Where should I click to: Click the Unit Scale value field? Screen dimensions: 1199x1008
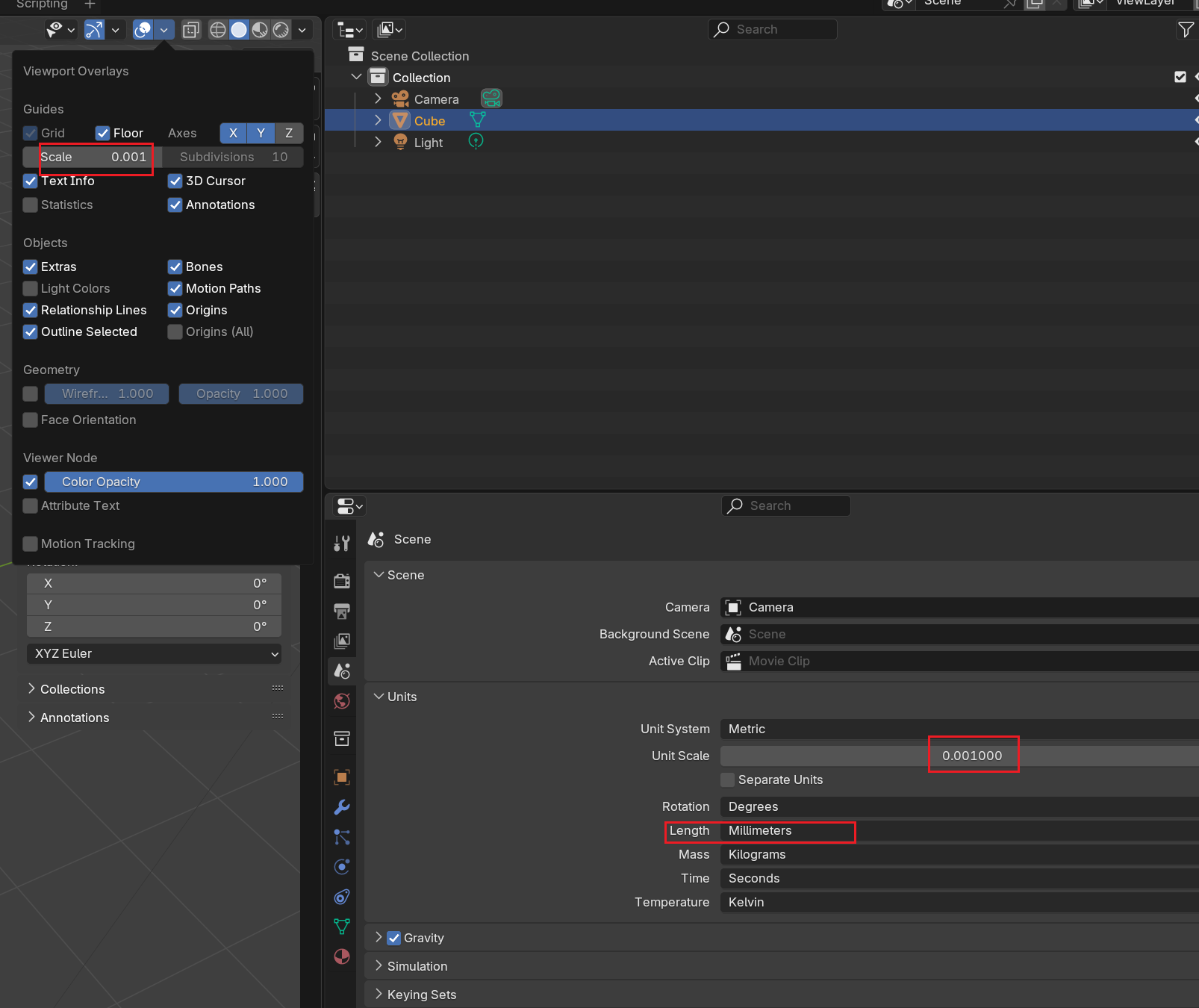(959, 756)
